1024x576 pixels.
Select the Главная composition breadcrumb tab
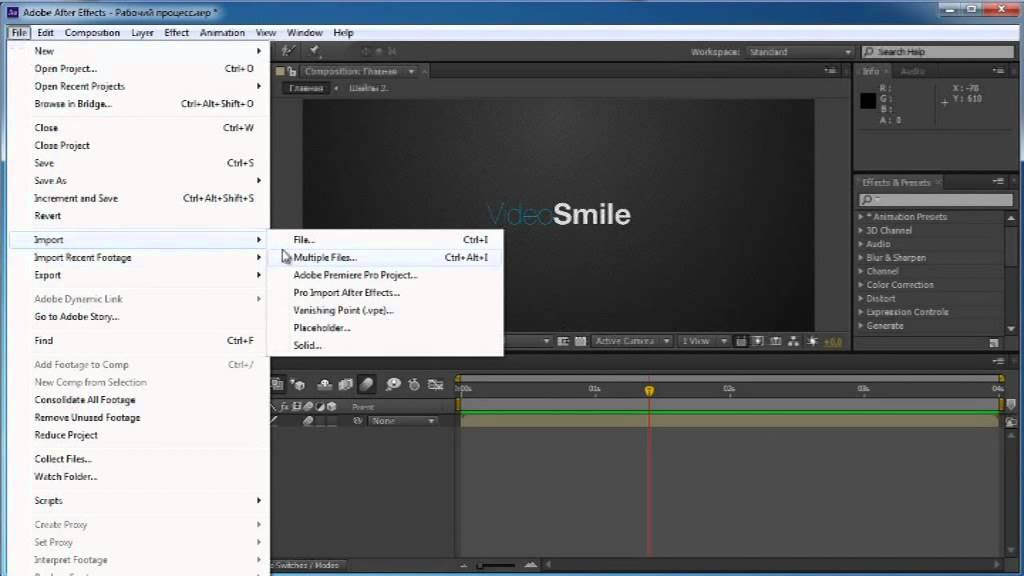coord(306,88)
